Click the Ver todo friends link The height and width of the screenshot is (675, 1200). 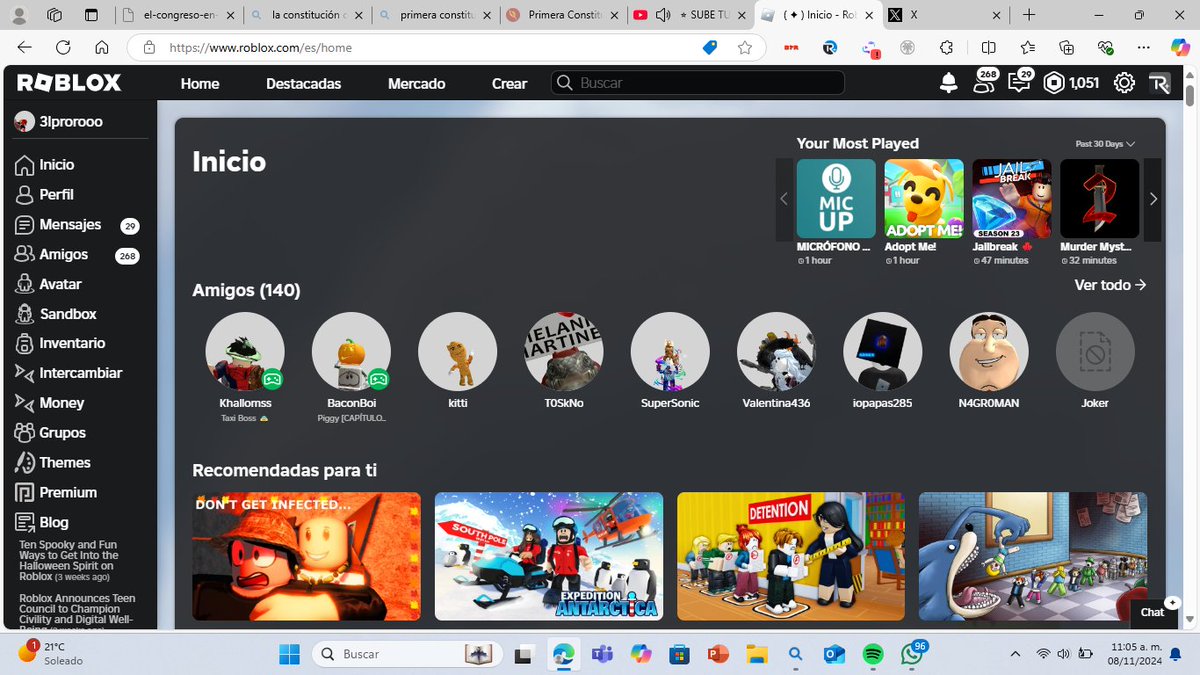pyautogui.click(x=1110, y=285)
